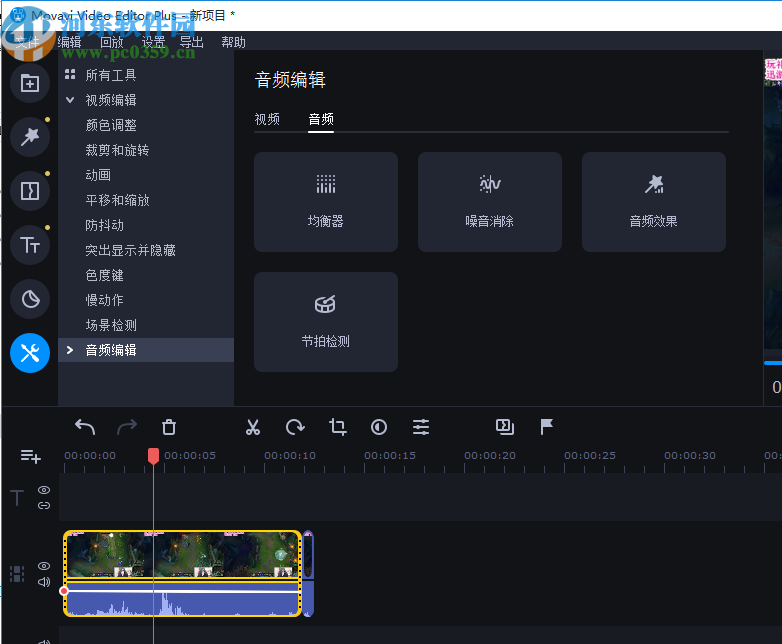This screenshot has width=782, height=644.
Task: Switch to the 视频 tab
Action: click(267, 119)
